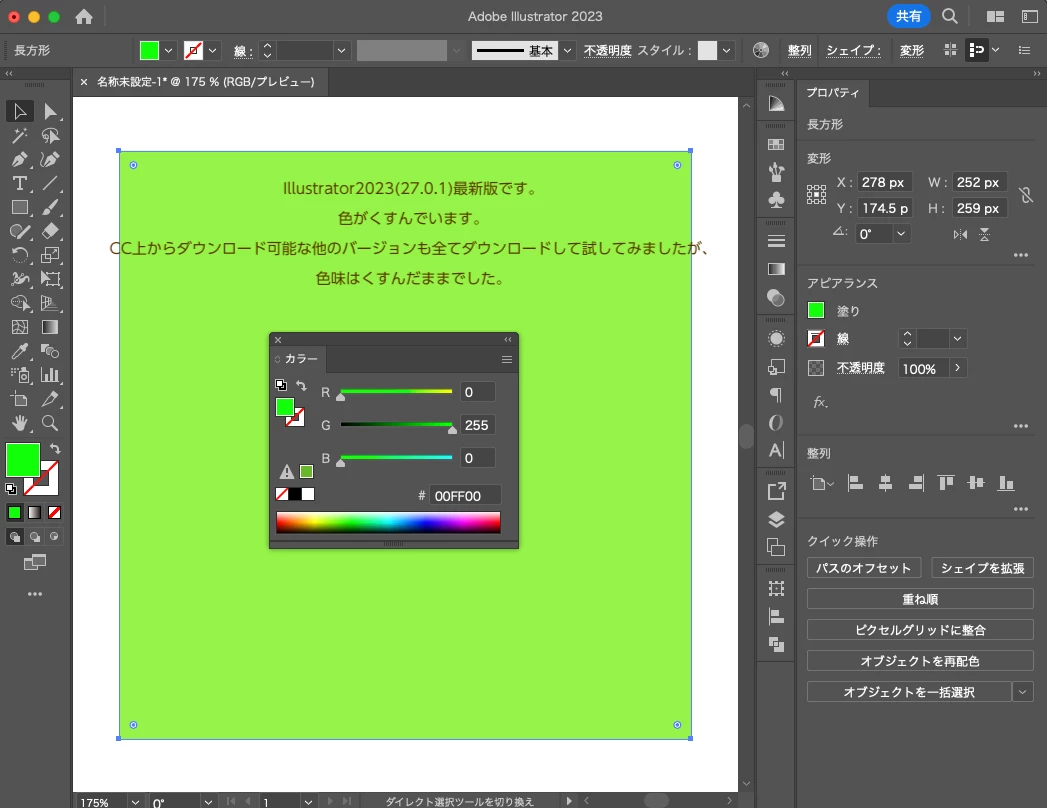Open the Layers panel icon in dock
This screenshot has height=808, width=1047.
[776, 519]
